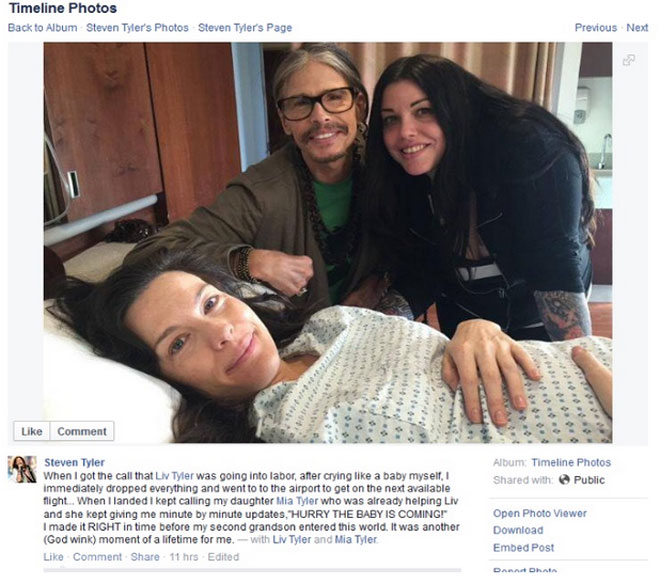This screenshot has height=584, width=660.
Task: Visit Steven Tyler's Page link
Action: point(245,28)
